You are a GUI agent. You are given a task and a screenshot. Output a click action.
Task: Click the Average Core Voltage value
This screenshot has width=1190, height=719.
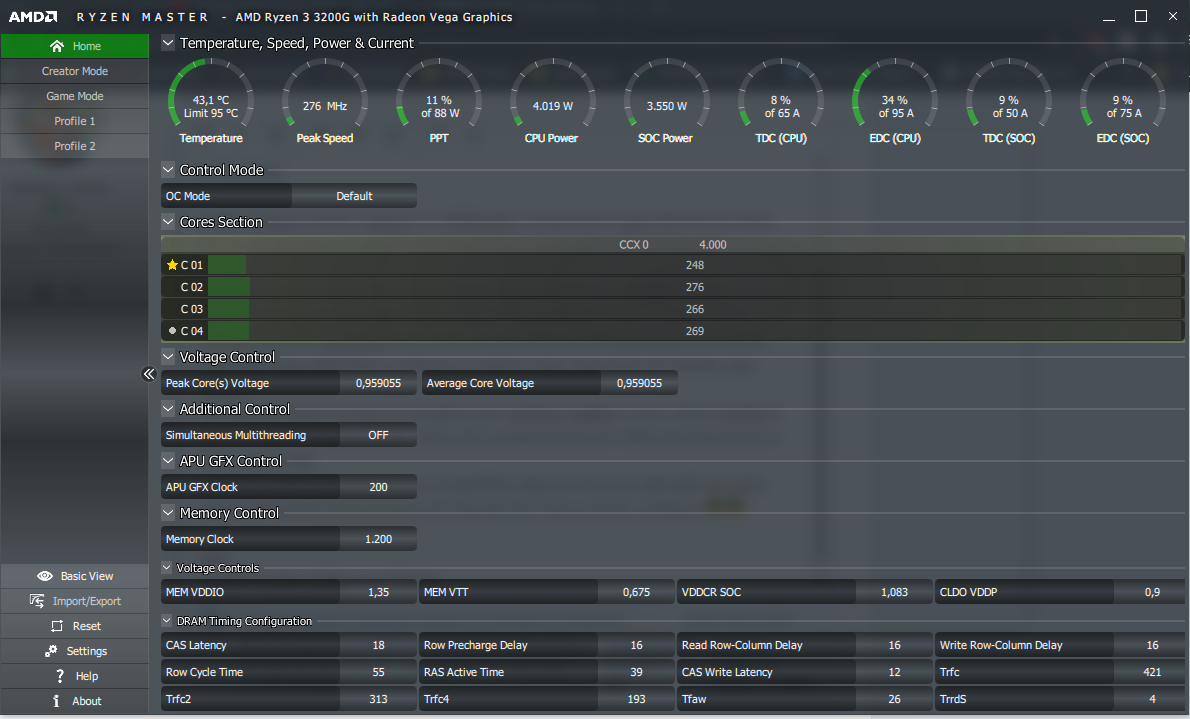click(639, 383)
